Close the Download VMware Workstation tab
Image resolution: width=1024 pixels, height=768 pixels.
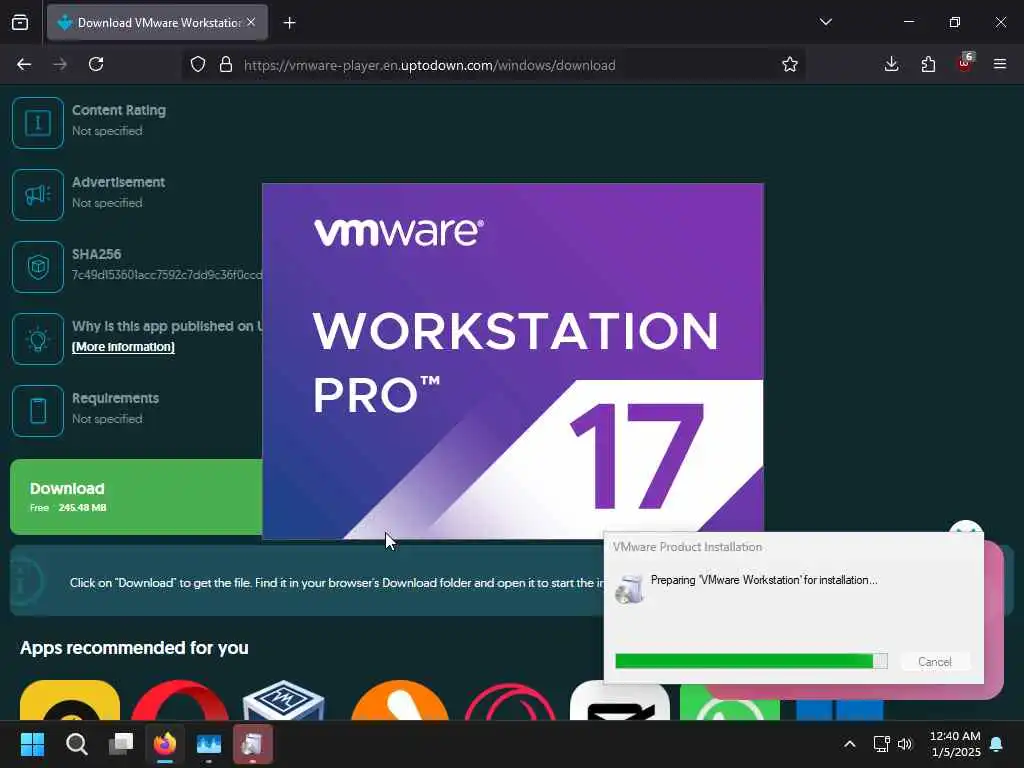tap(251, 22)
